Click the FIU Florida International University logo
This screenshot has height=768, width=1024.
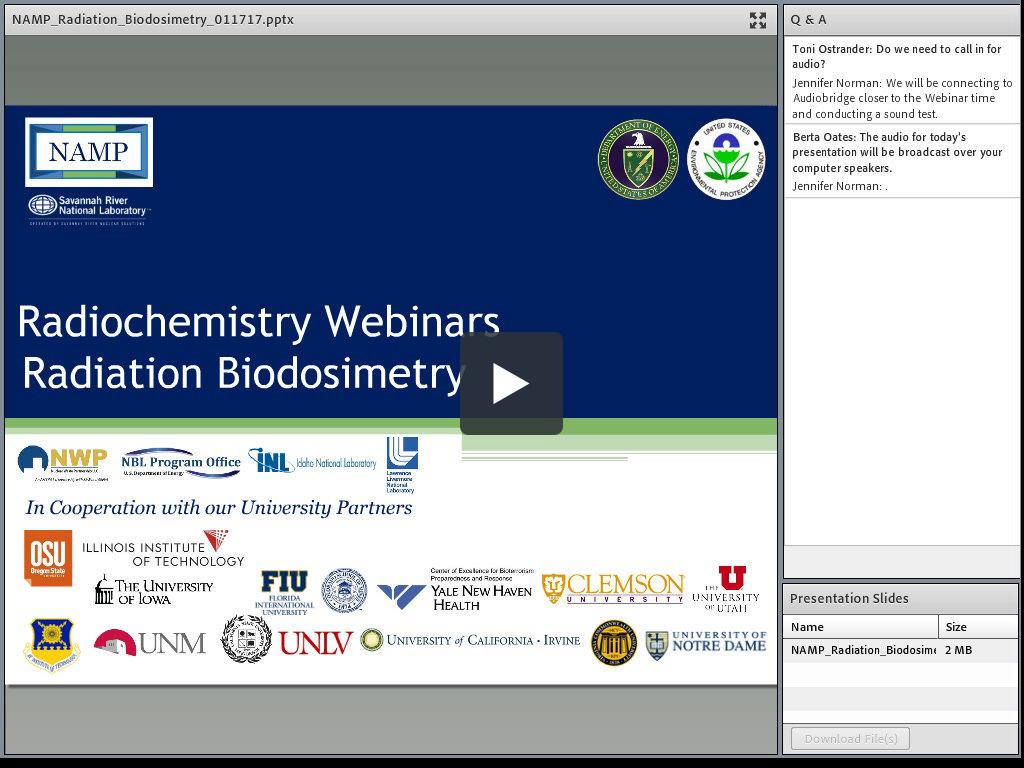point(284,592)
